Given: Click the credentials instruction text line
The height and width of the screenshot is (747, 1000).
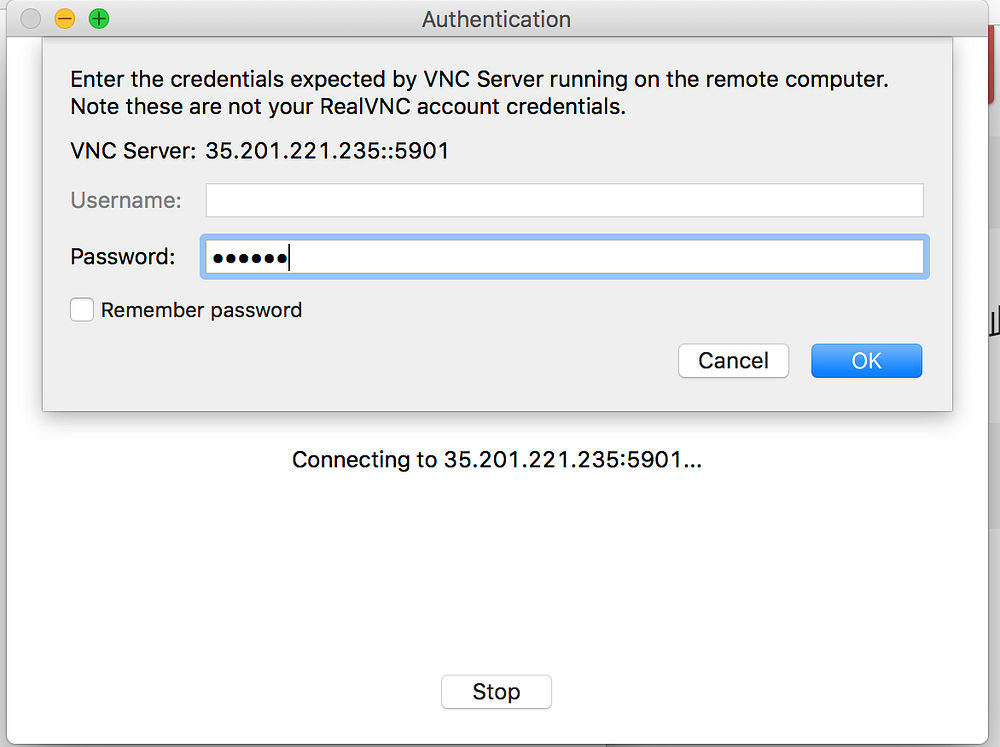Looking at the screenshot, I should point(479,79).
